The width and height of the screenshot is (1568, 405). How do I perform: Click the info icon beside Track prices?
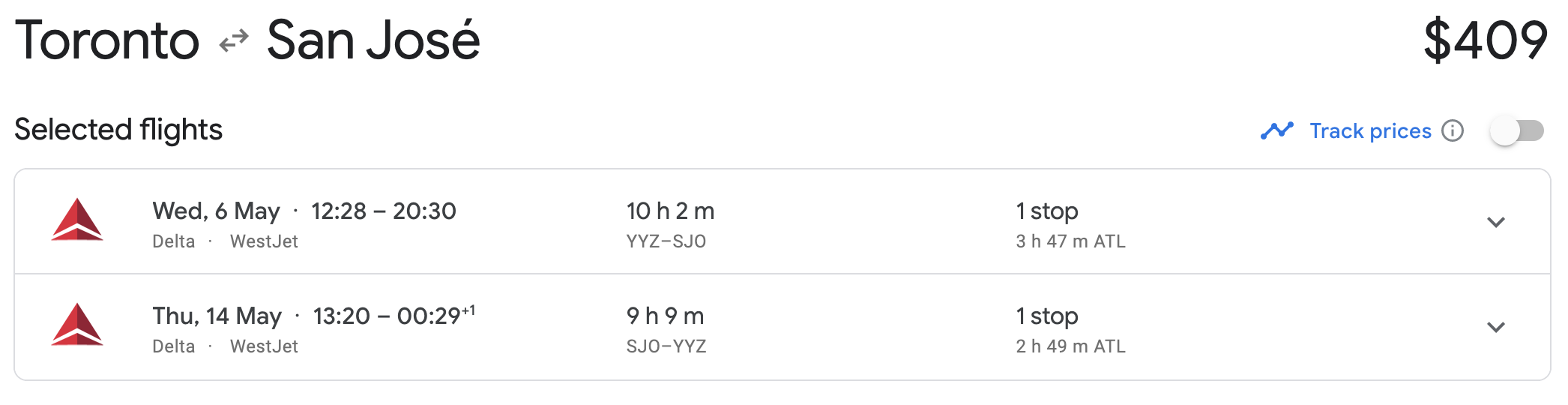tap(1453, 130)
